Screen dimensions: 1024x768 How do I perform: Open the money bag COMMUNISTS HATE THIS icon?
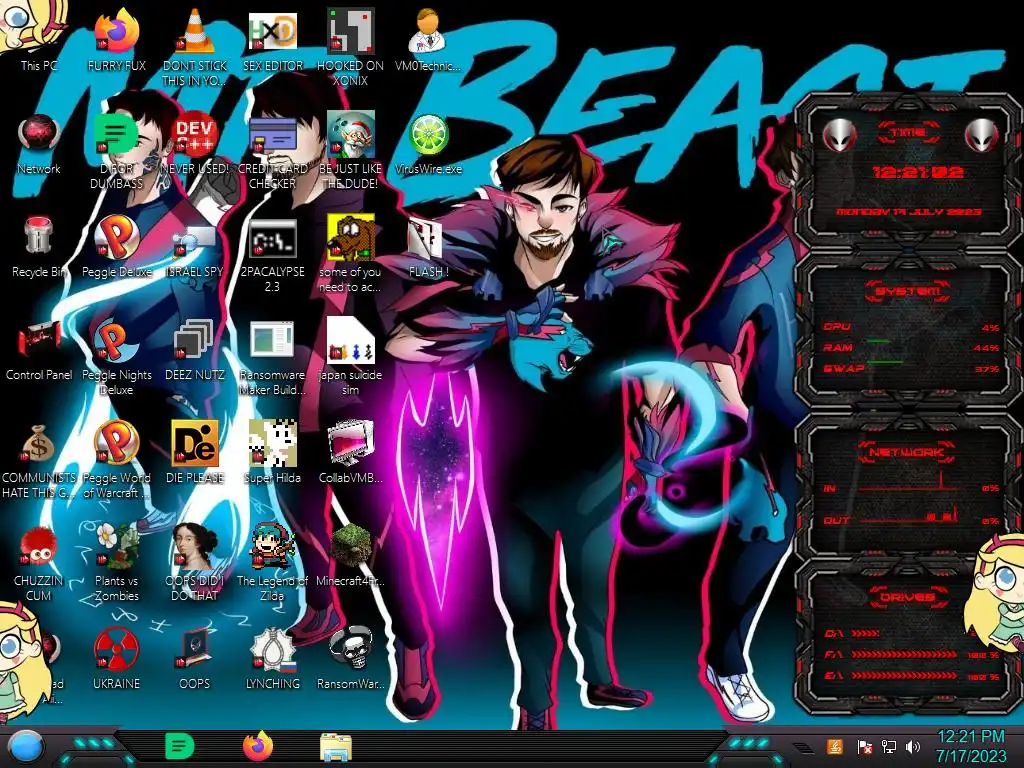click(x=39, y=460)
